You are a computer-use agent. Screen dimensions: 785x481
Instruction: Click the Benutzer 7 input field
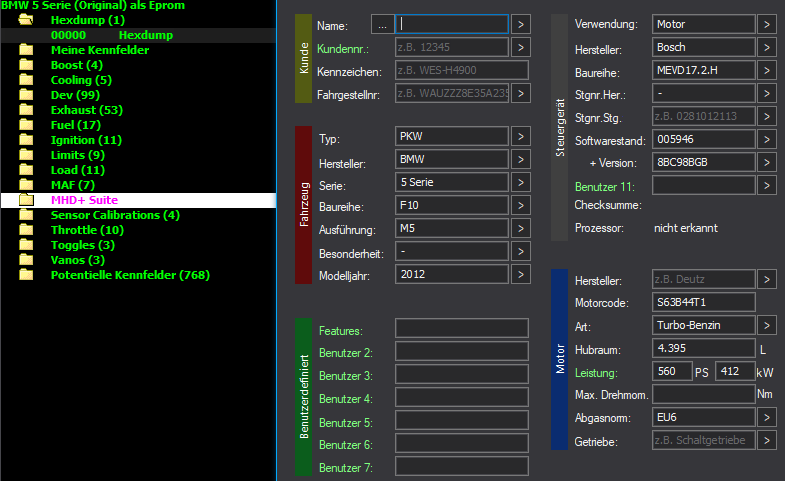tap(462, 467)
